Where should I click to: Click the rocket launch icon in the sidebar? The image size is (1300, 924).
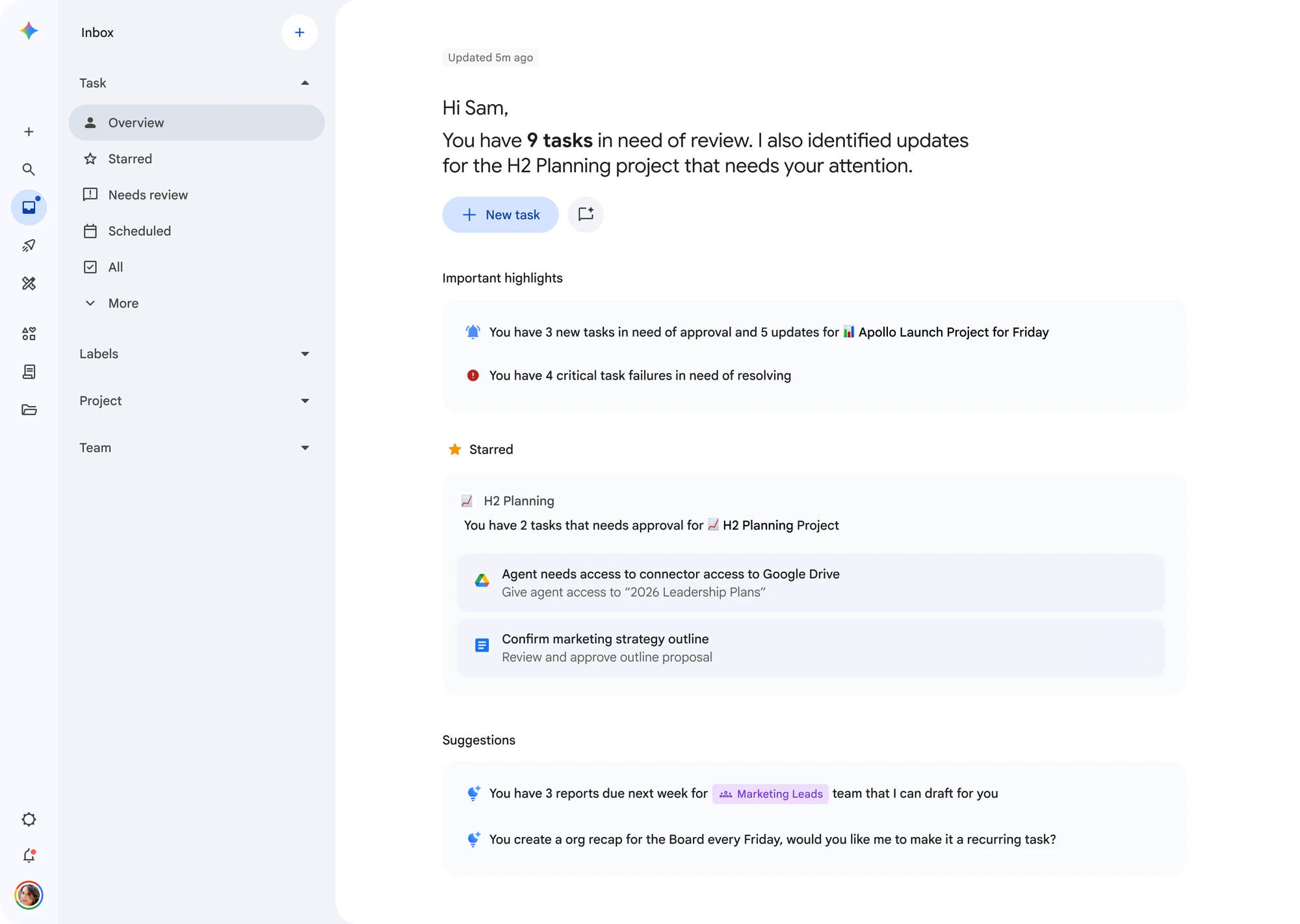29,245
